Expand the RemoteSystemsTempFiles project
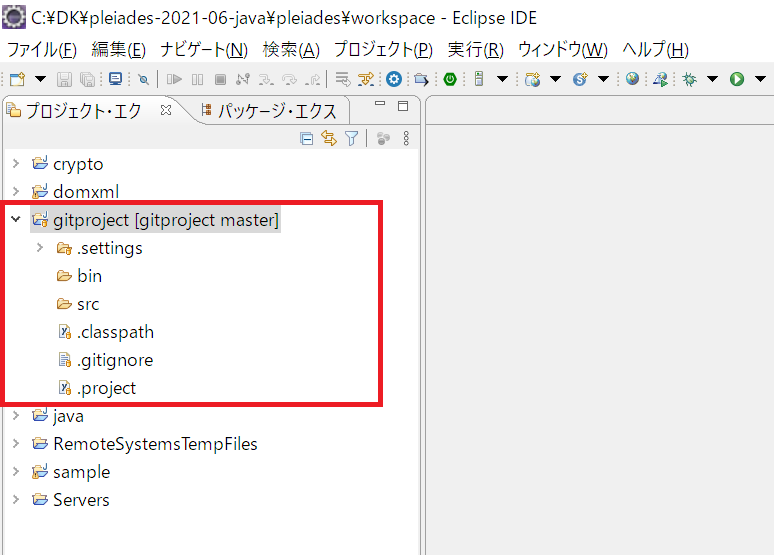 pos(16,443)
